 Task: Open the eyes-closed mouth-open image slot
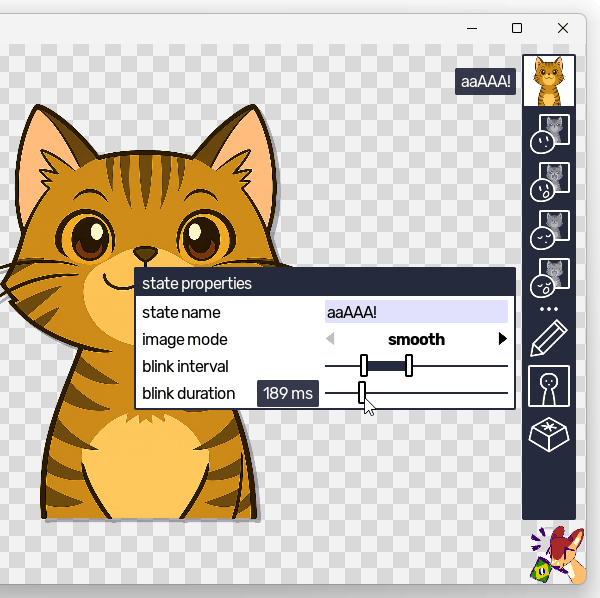pyautogui.click(x=549, y=278)
